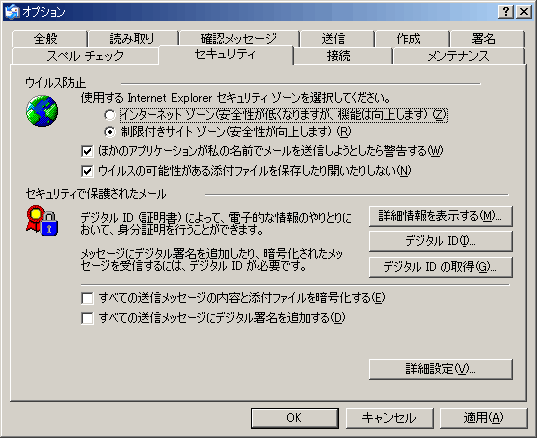Switch to the 確認メッセージ tab
The image size is (537, 438).
click(x=239, y=39)
